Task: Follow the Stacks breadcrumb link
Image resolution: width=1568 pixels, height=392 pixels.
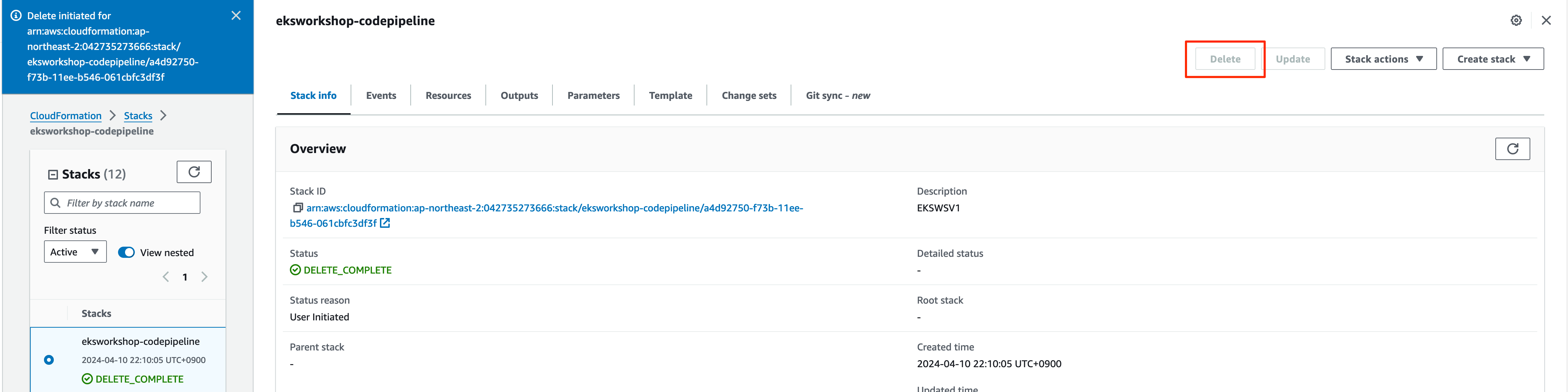Action: pyautogui.click(x=138, y=116)
